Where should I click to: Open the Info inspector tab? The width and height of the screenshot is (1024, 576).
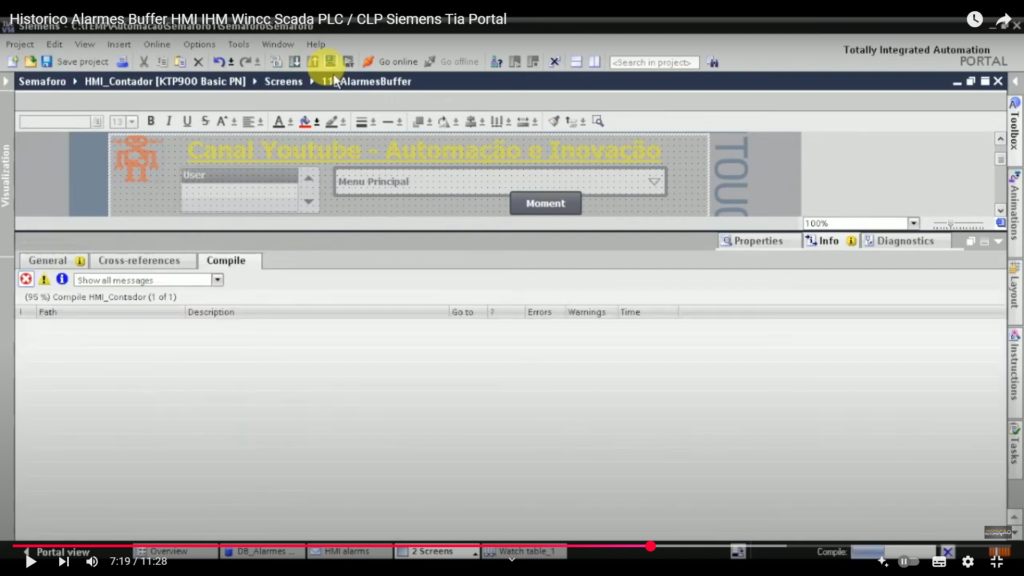tap(829, 241)
